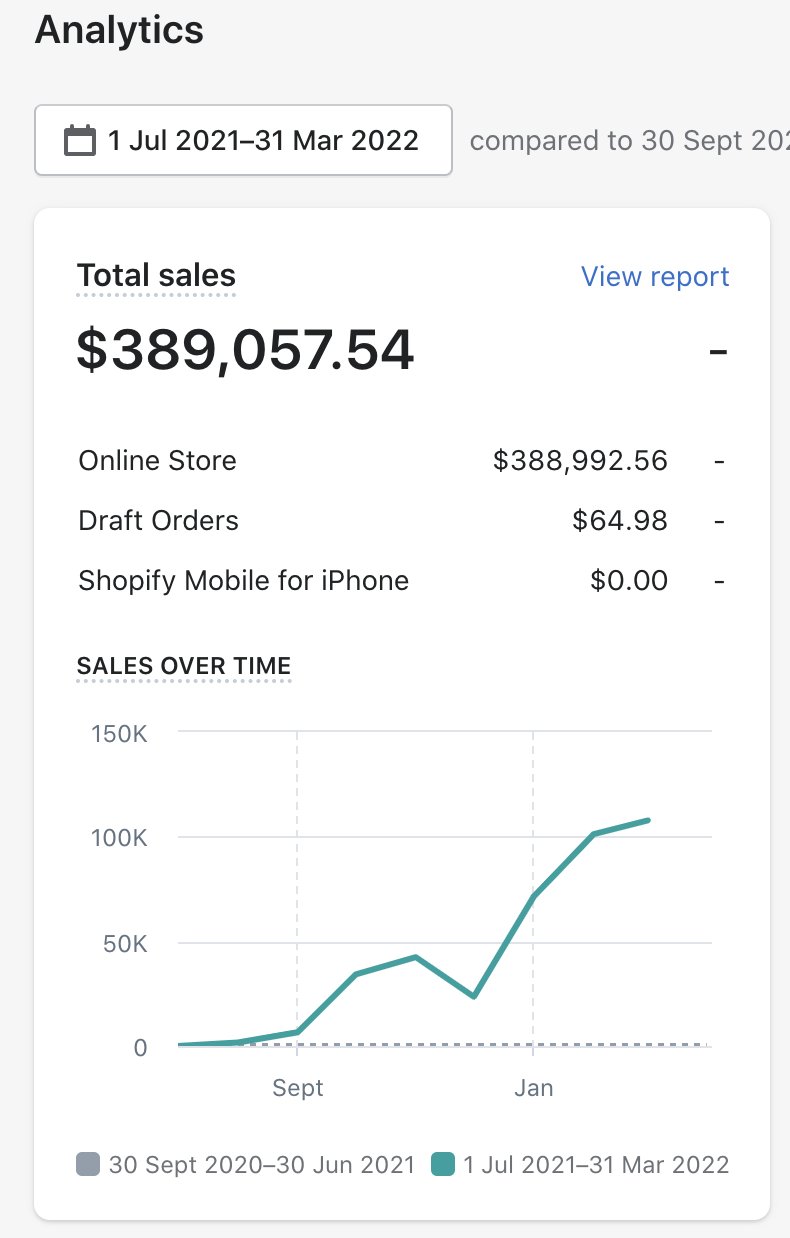Click the grey legend swatch for 2020–2021

click(x=88, y=1164)
